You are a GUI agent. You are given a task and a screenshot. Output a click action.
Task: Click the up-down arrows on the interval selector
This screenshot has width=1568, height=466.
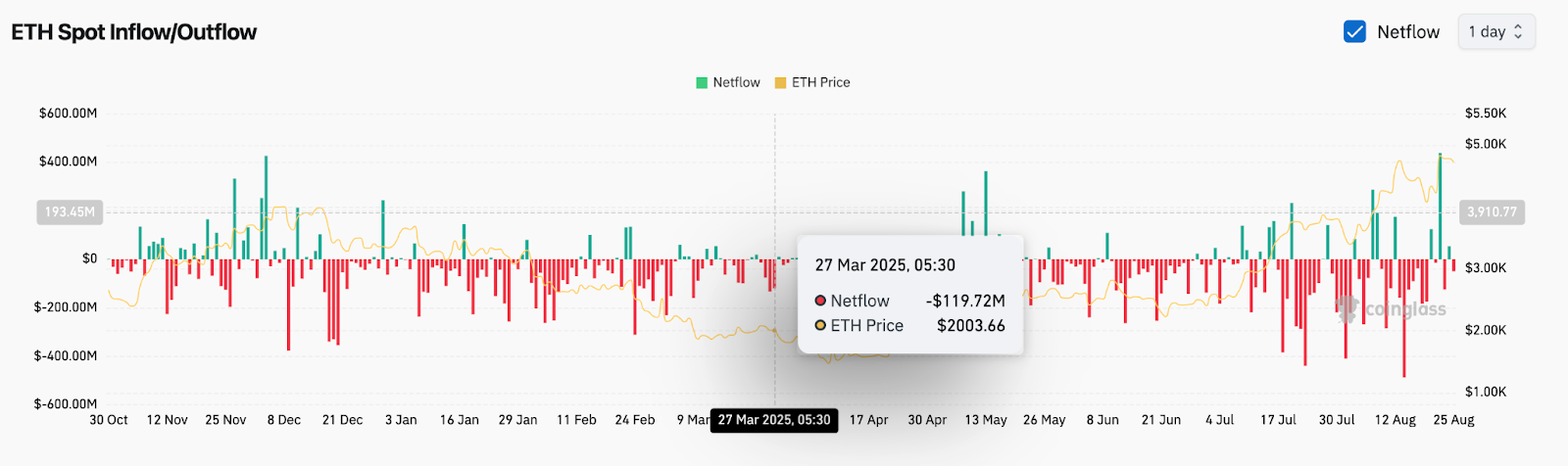pyautogui.click(x=1518, y=31)
